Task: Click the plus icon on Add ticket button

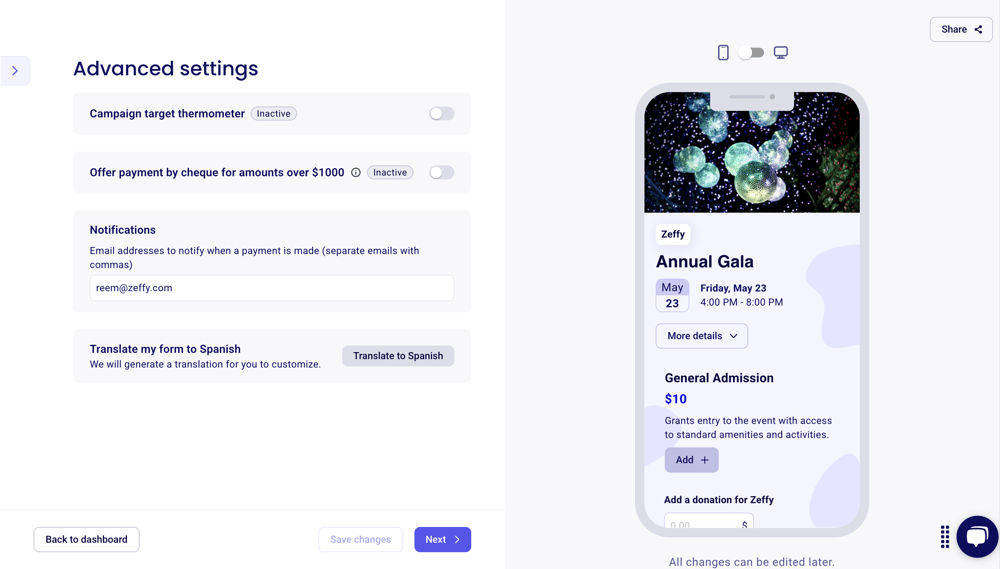Action: click(704, 460)
